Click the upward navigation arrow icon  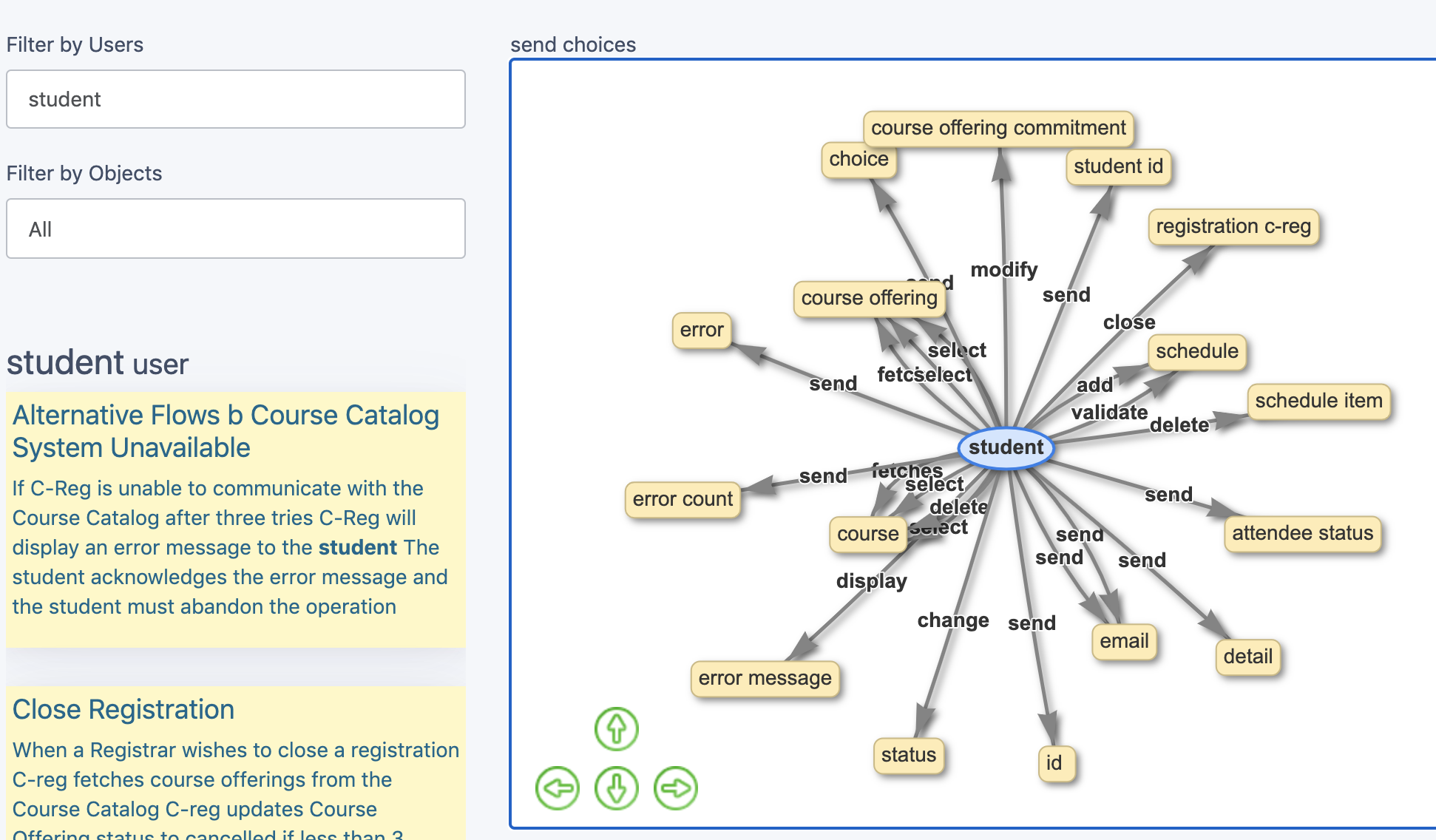616,729
